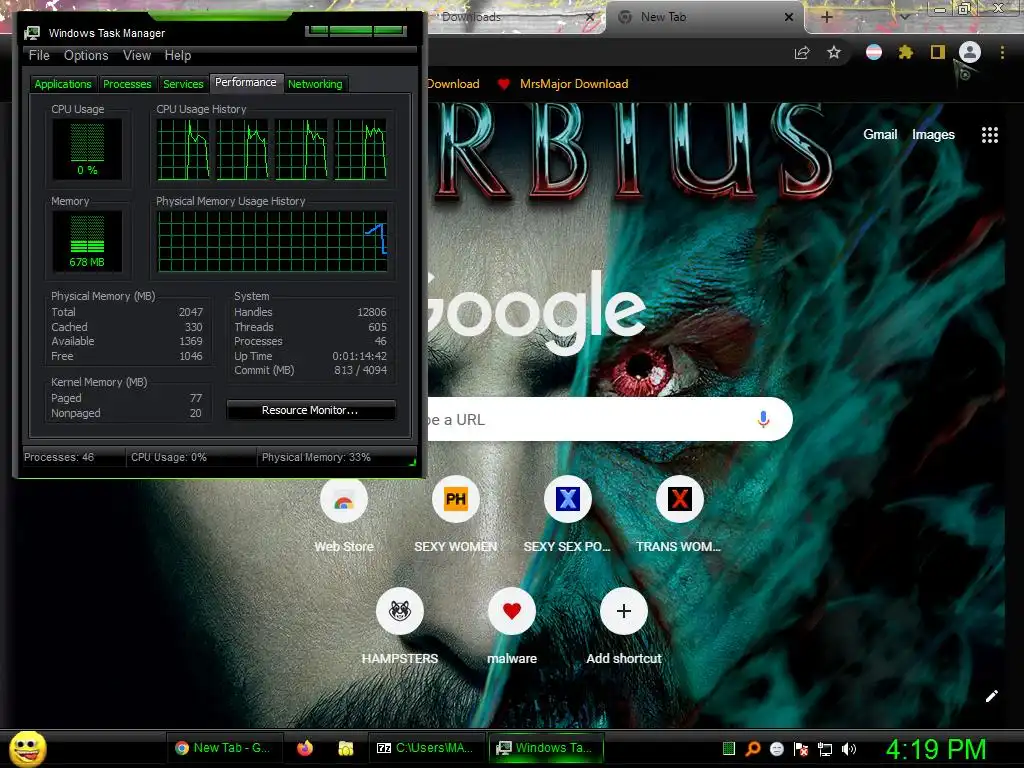Click the Task Manager title bar icon

[x=32, y=33]
